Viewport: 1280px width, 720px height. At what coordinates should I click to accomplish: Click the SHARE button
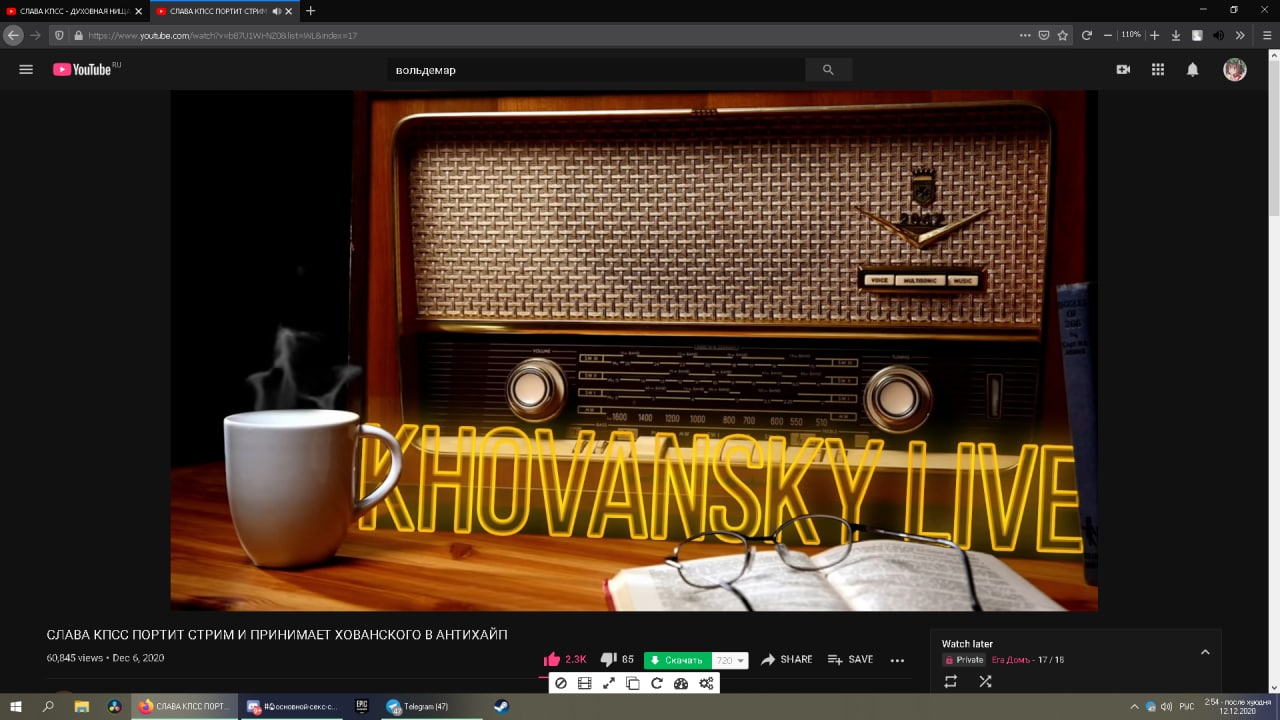[786, 660]
